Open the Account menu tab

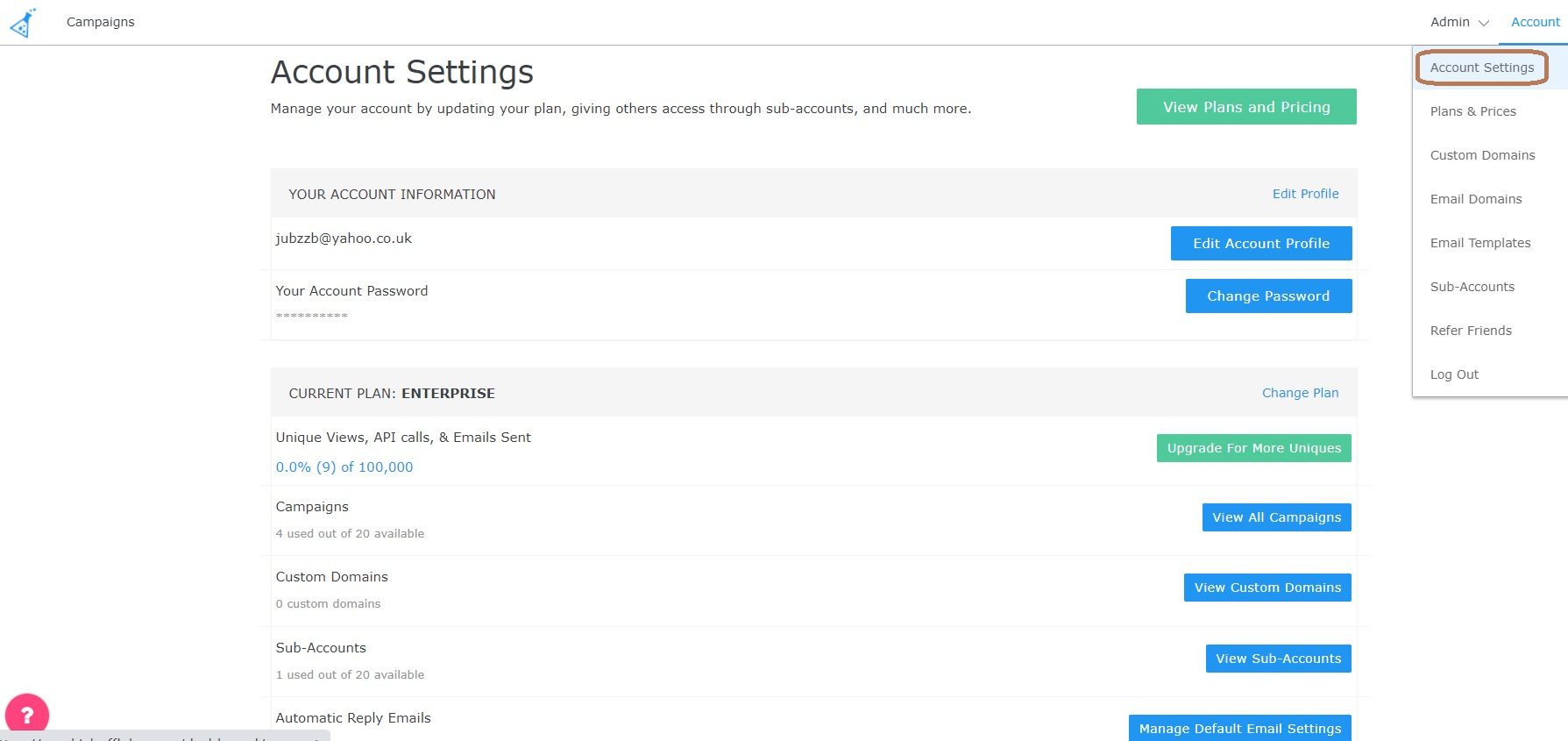point(1535,22)
